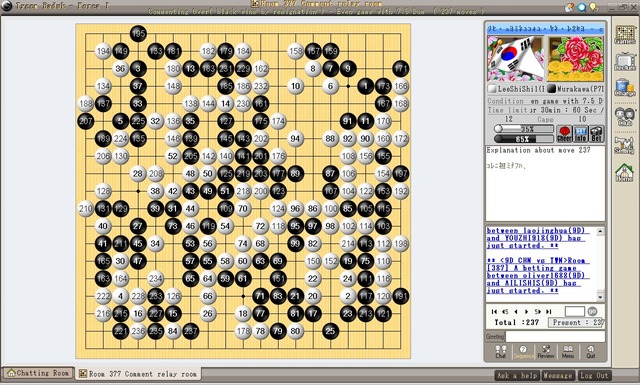Click black stone numbered 237 on board
The width and height of the screenshot is (640, 385).
(190, 331)
